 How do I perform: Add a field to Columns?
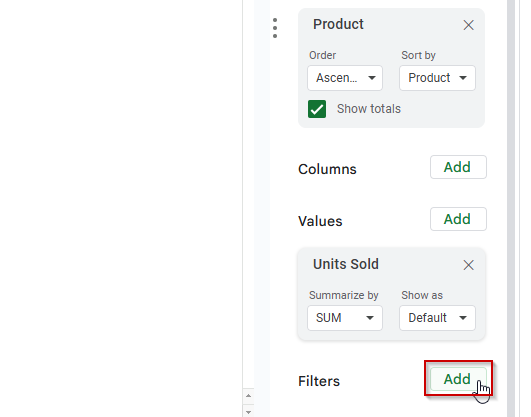[x=458, y=167]
